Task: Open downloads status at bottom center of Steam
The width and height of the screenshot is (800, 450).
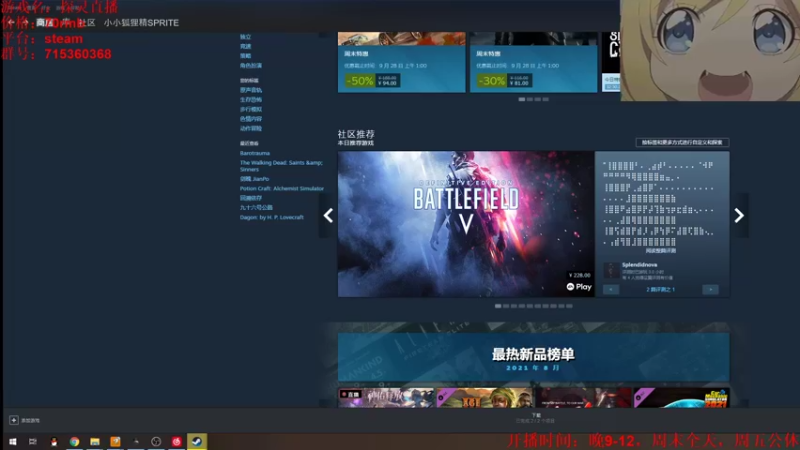Action: coord(535,418)
